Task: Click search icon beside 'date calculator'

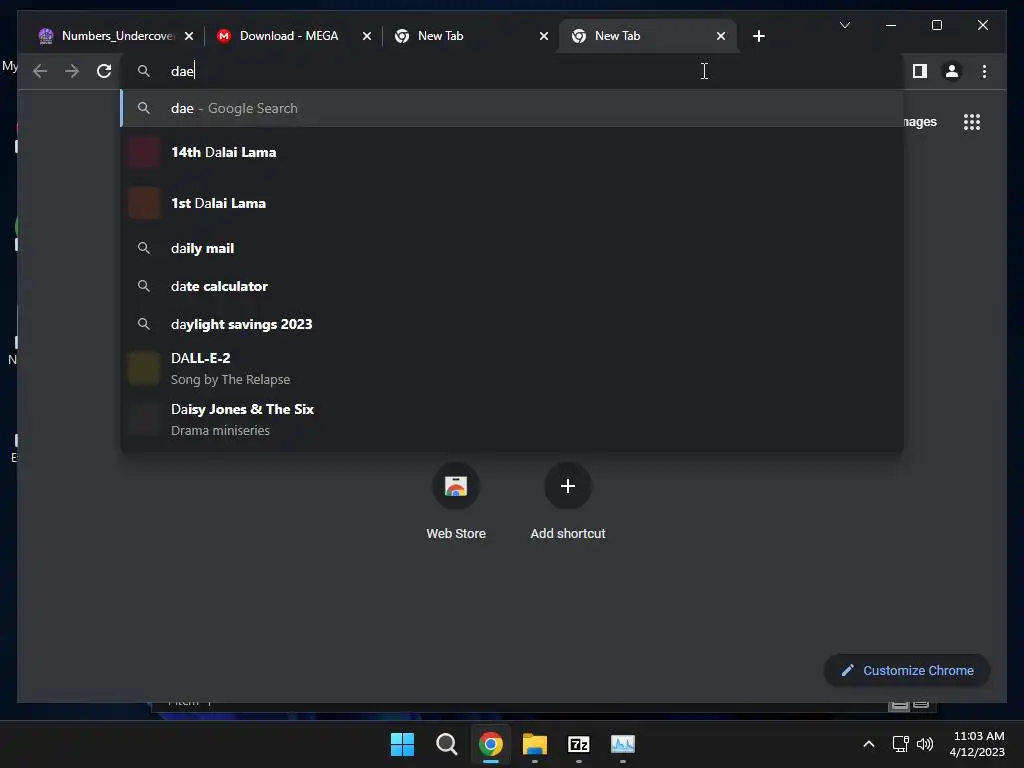Action: pyautogui.click(x=144, y=286)
